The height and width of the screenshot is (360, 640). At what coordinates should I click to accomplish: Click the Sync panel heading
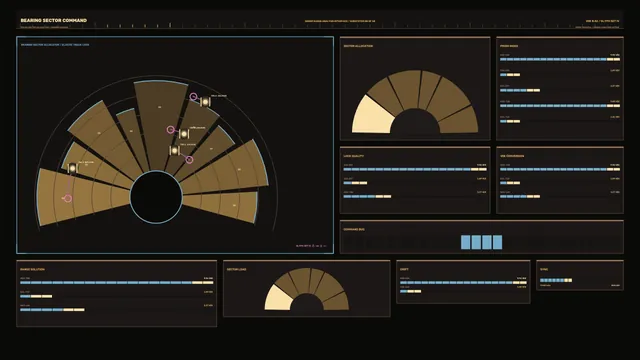[544, 269]
